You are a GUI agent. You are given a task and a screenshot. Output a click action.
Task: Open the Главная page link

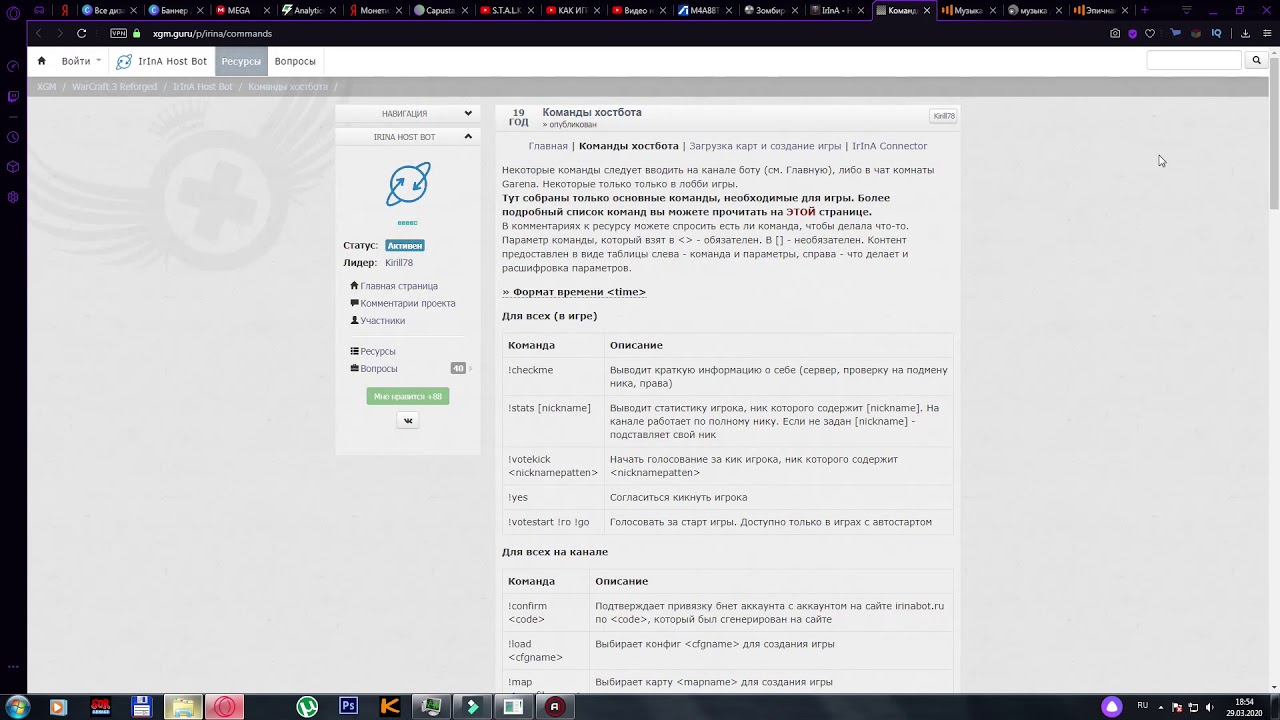(x=548, y=146)
